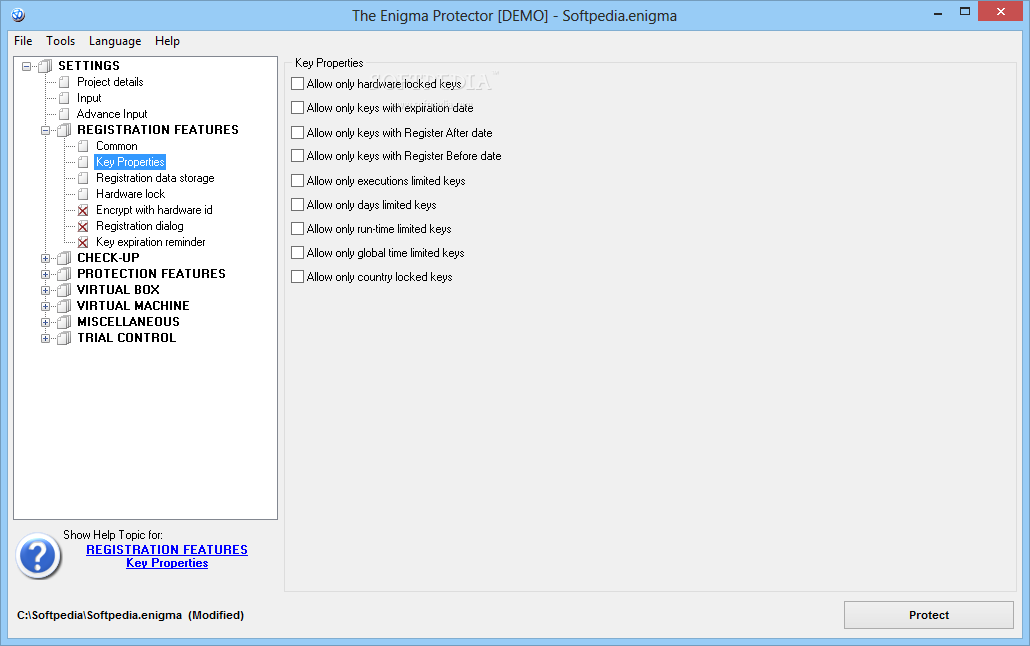Select Project details in the tree

110,82
